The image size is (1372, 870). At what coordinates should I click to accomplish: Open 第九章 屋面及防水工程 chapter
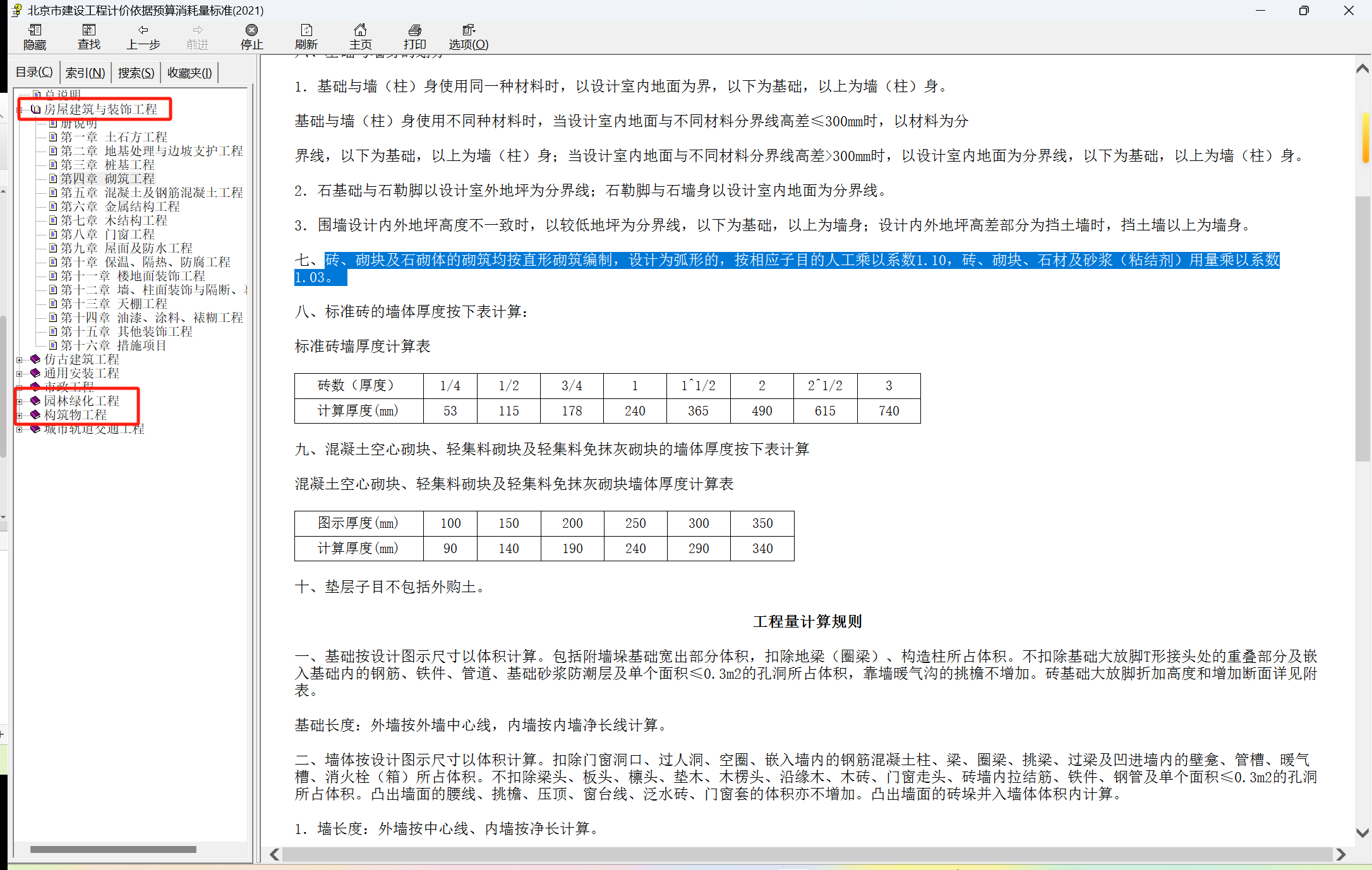tap(126, 248)
